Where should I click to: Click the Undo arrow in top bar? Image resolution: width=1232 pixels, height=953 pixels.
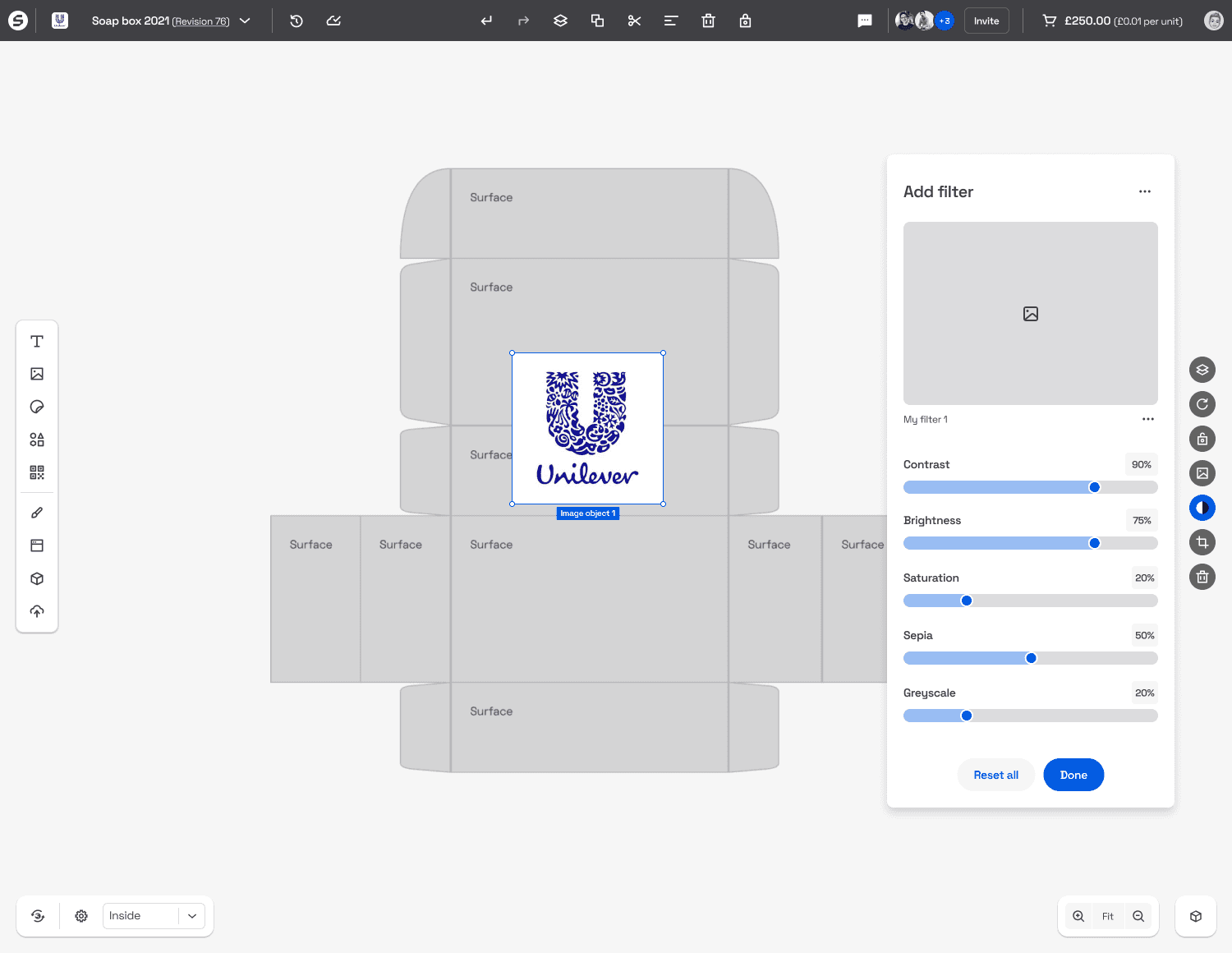[x=486, y=21]
